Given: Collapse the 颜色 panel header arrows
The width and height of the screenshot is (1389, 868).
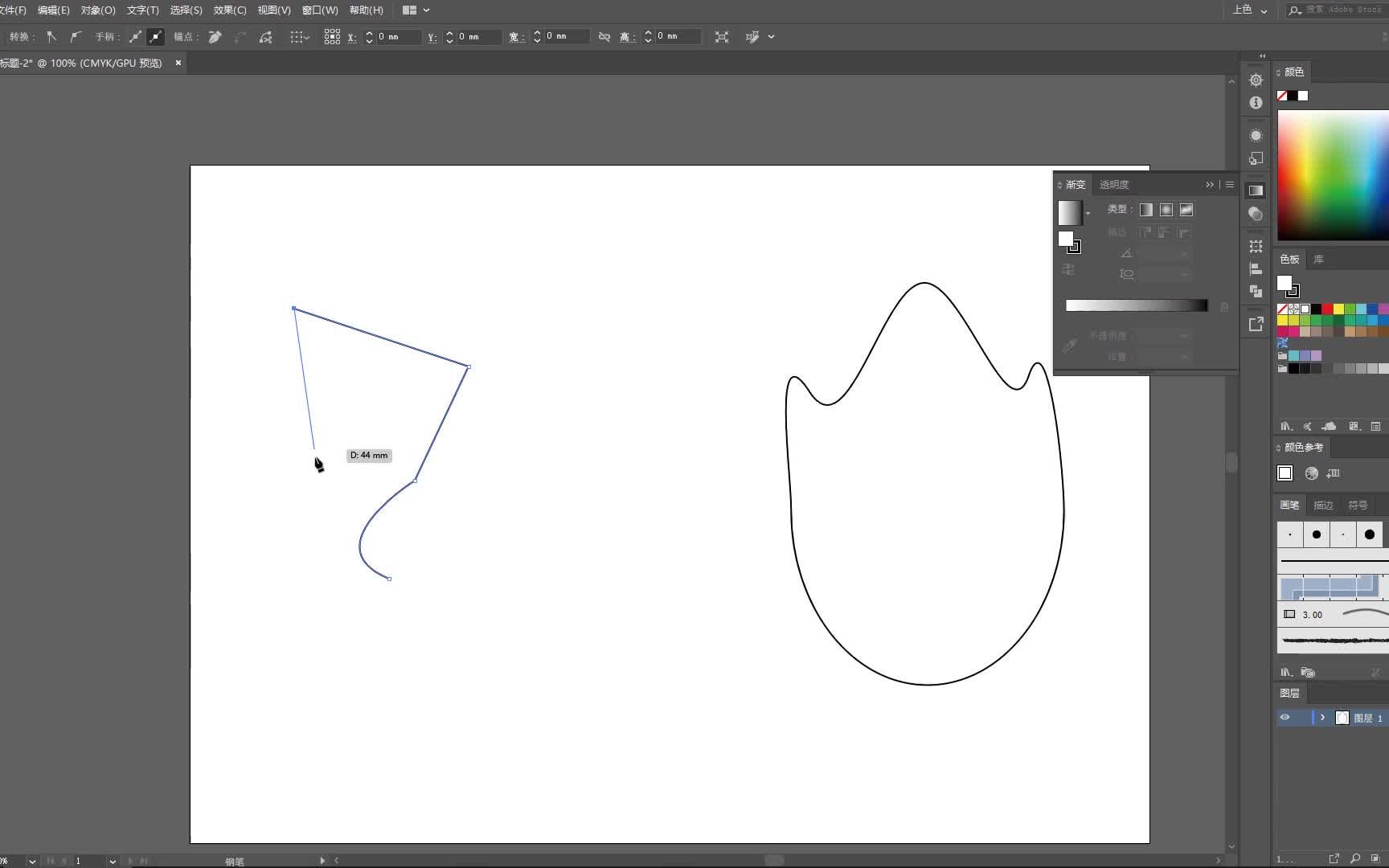Looking at the screenshot, I should coord(1278,72).
